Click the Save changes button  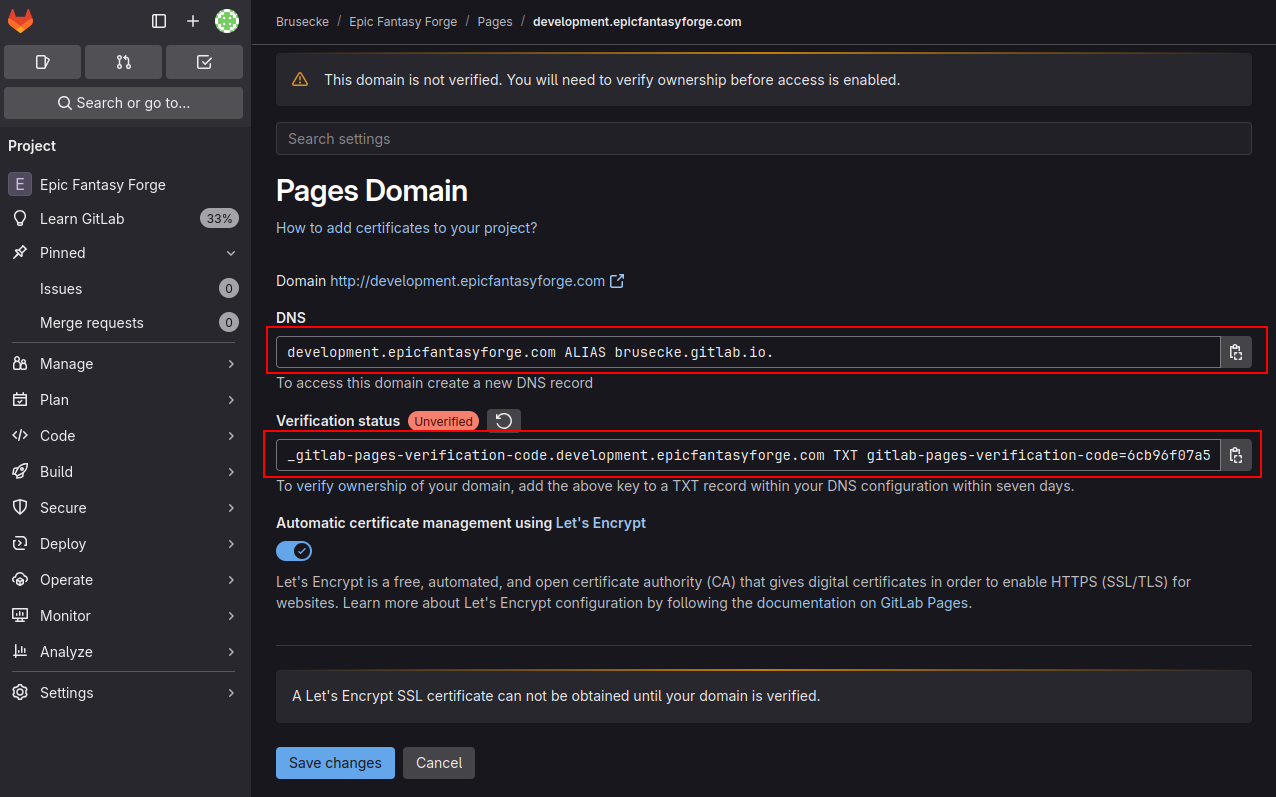coord(335,763)
